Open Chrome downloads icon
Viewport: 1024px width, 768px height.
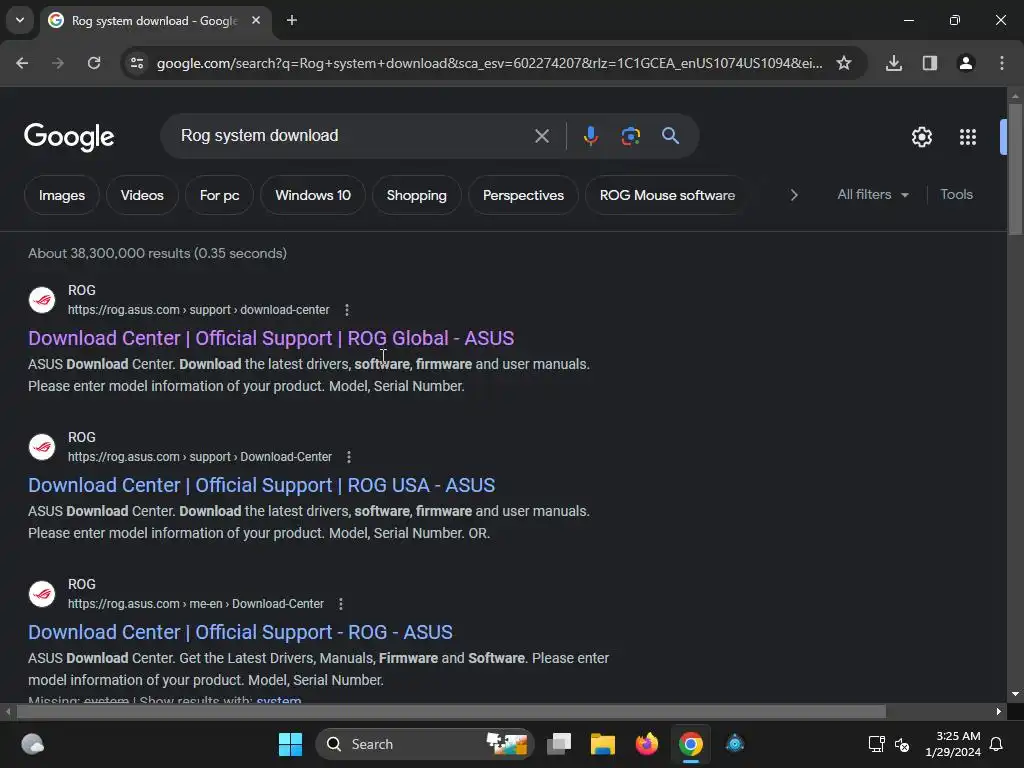click(x=894, y=63)
